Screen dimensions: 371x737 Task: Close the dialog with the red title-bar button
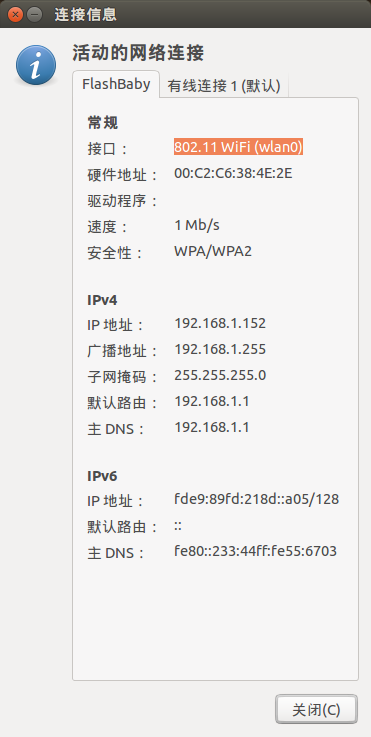click(16, 15)
